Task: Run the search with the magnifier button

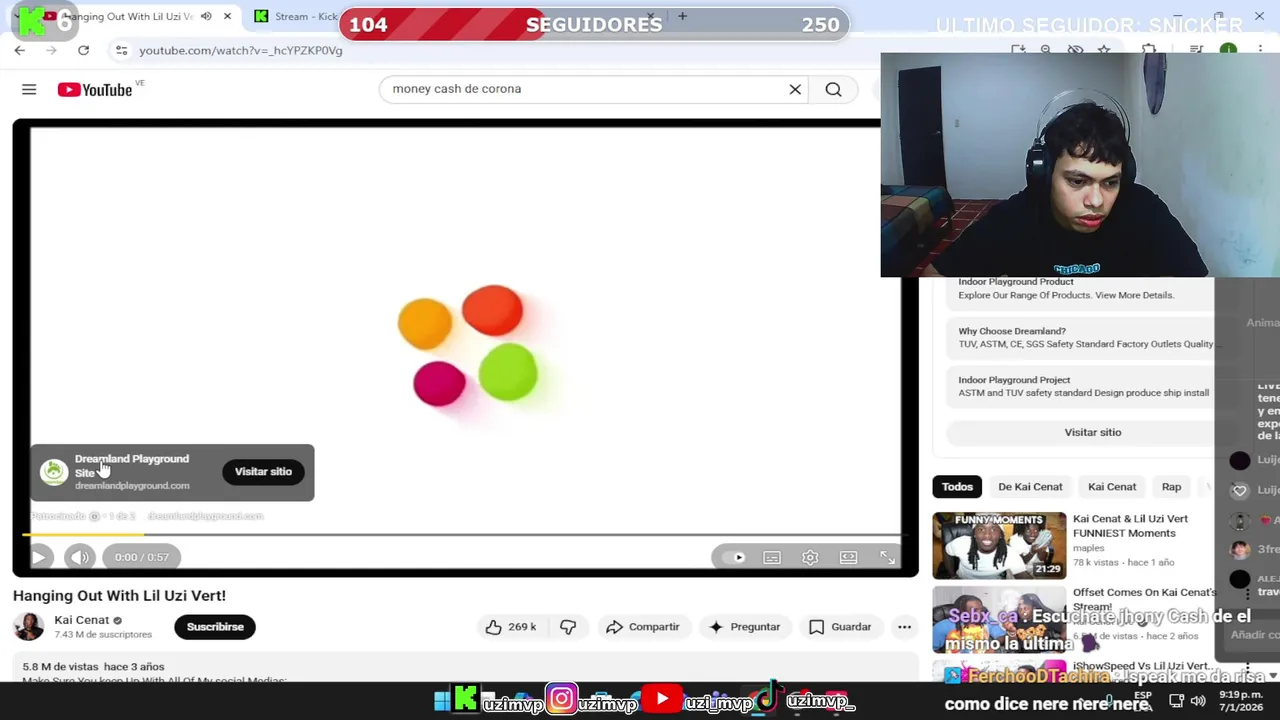Action: click(833, 89)
